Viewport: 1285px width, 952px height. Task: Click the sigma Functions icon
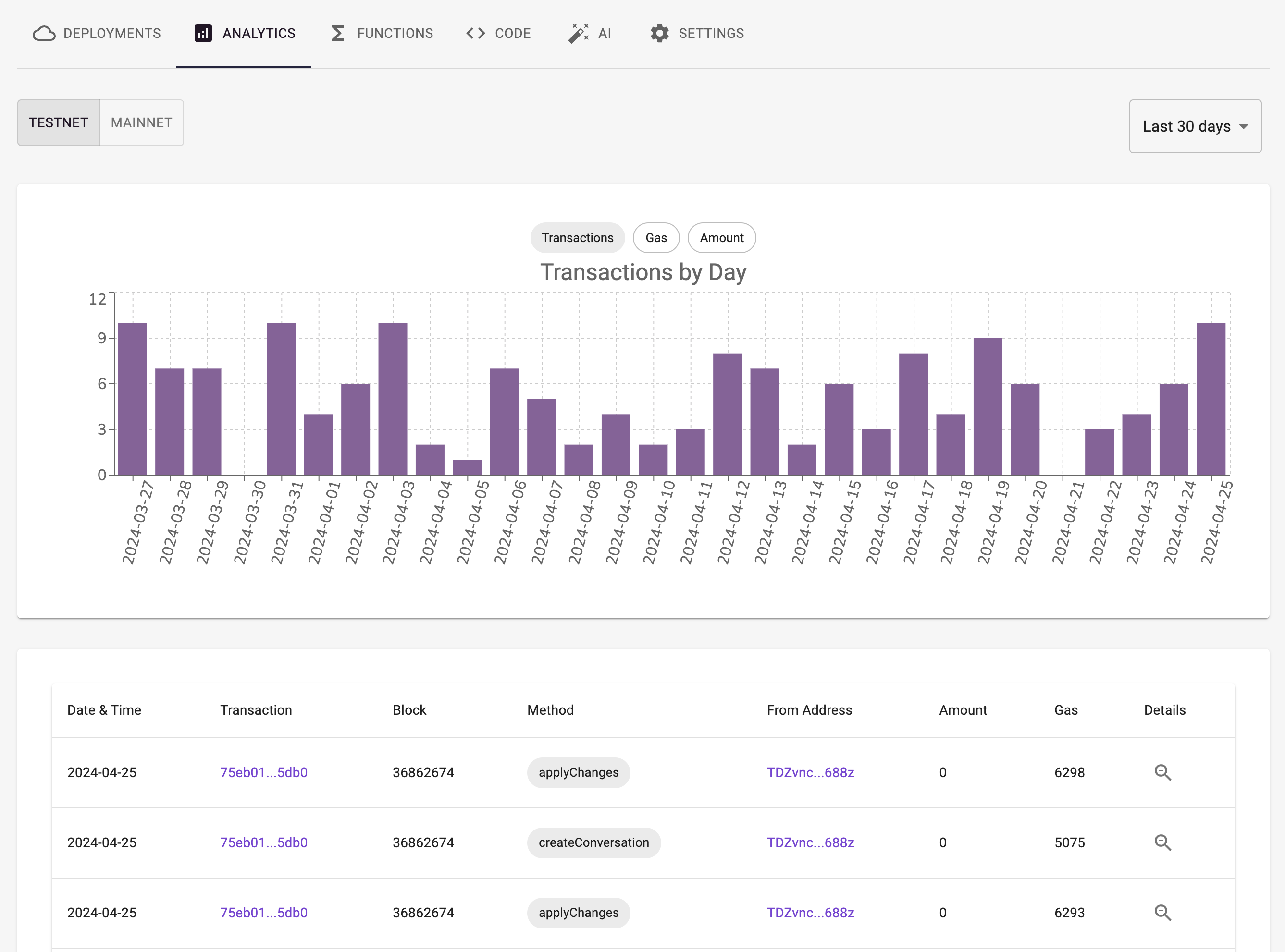point(338,34)
